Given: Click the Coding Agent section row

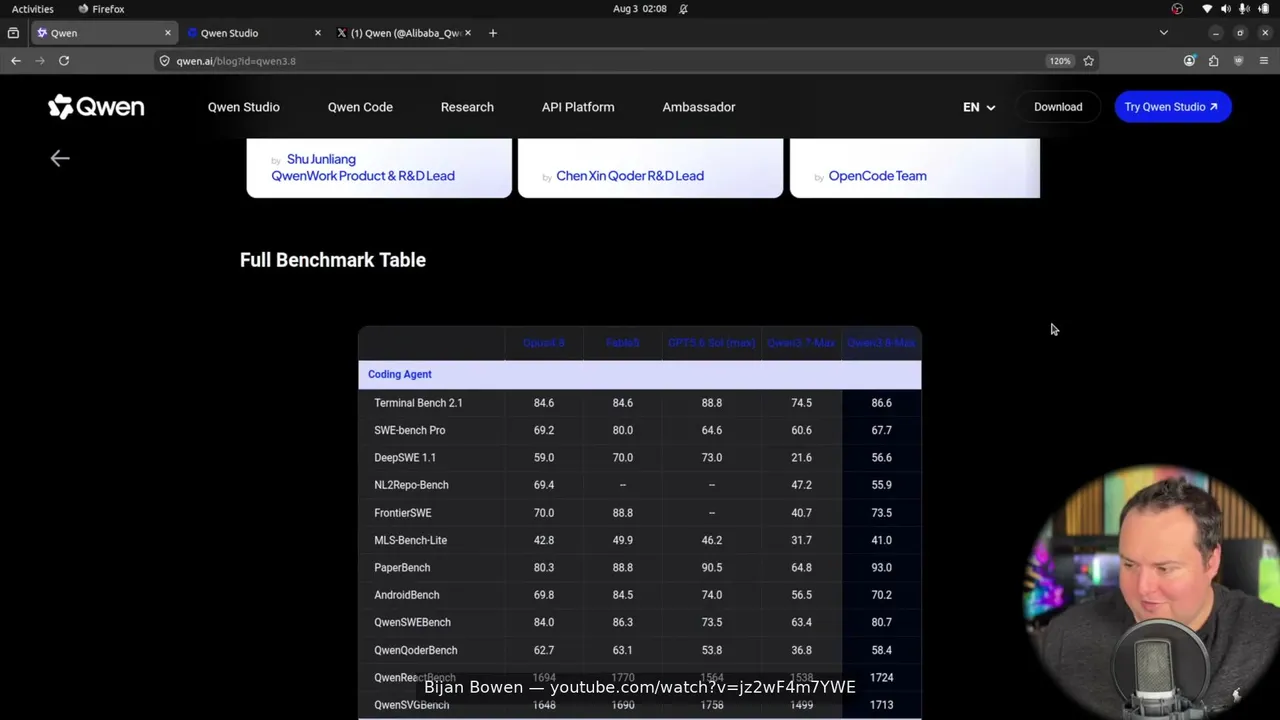Looking at the screenshot, I should click(640, 374).
